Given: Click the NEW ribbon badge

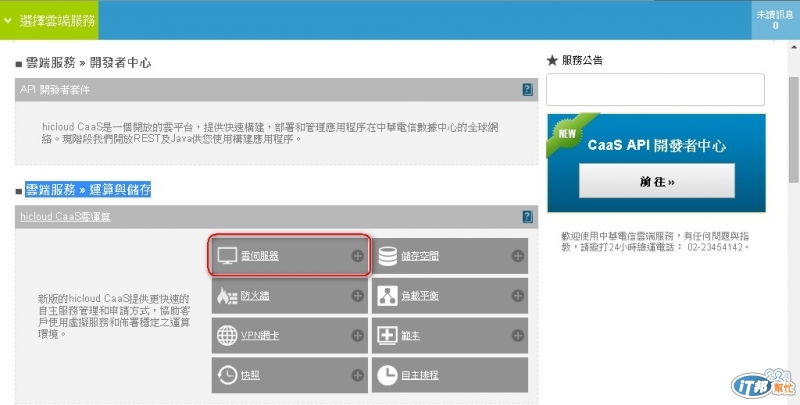Looking at the screenshot, I should coord(567,134).
